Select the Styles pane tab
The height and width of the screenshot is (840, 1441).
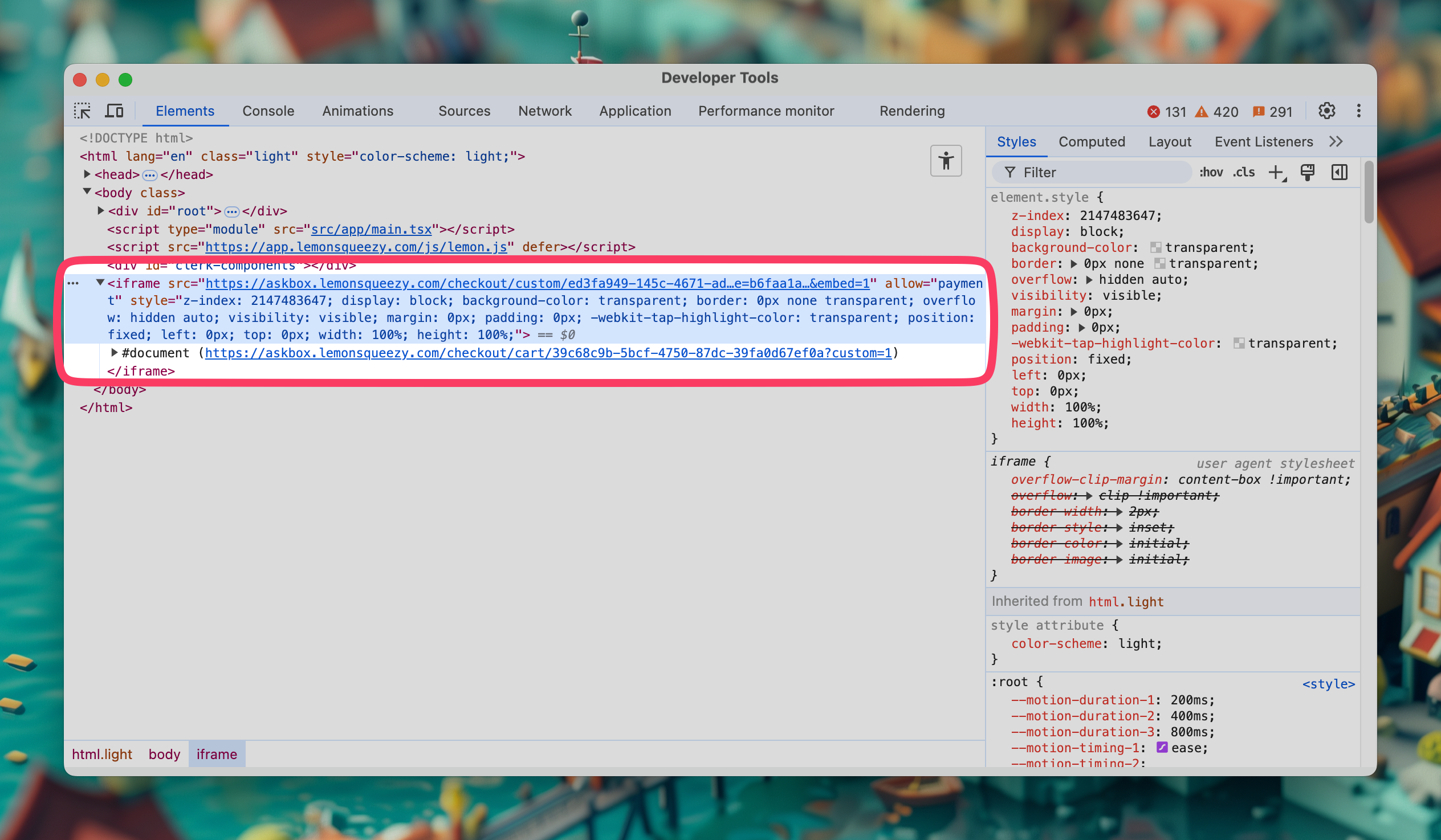[1016, 142]
